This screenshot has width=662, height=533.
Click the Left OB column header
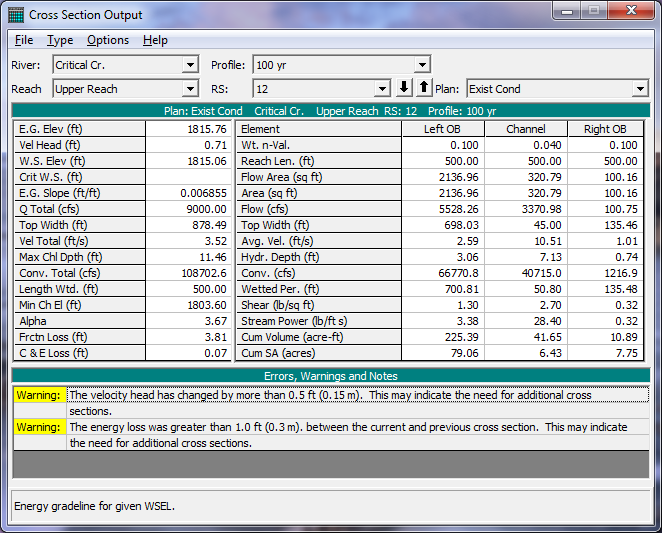click(442, 129)
